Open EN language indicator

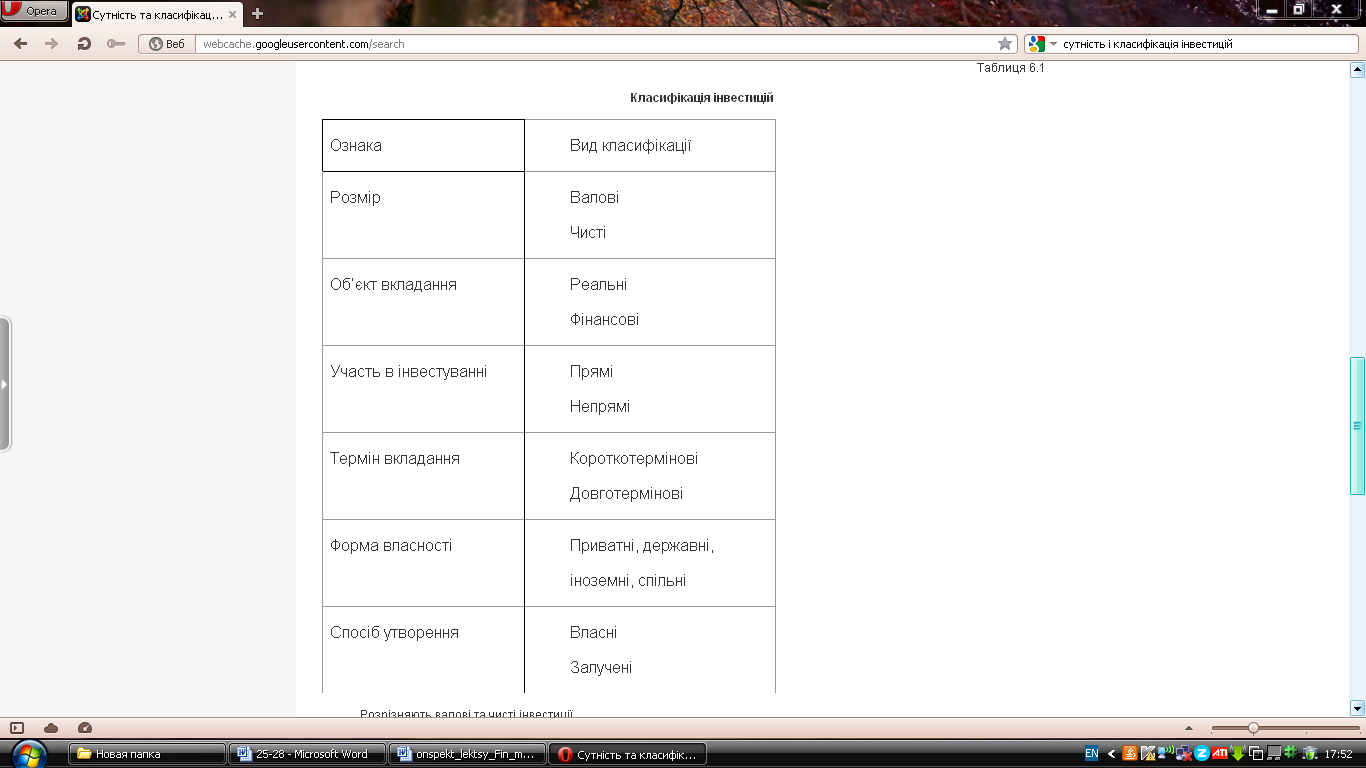(1091, 754)
